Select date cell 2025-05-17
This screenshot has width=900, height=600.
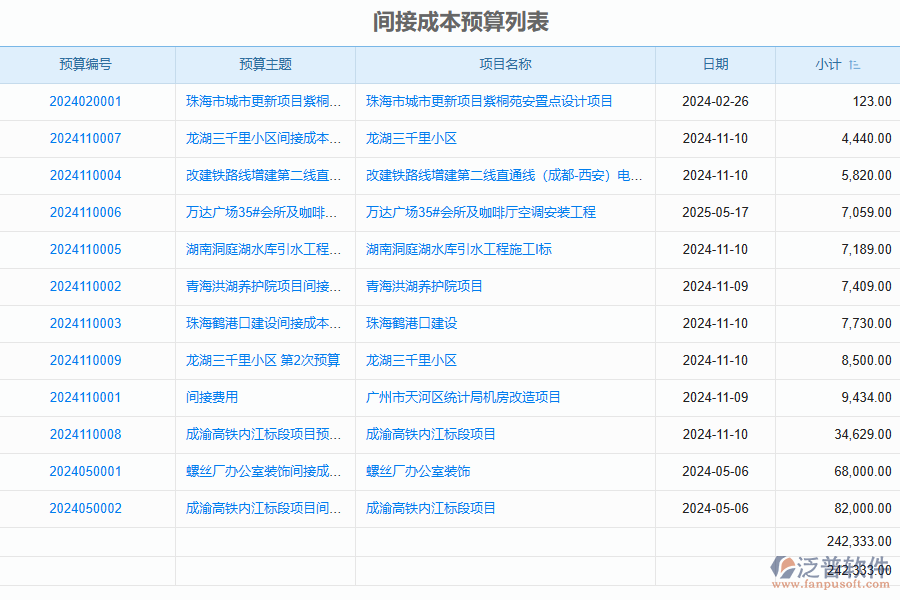[715, 212]
